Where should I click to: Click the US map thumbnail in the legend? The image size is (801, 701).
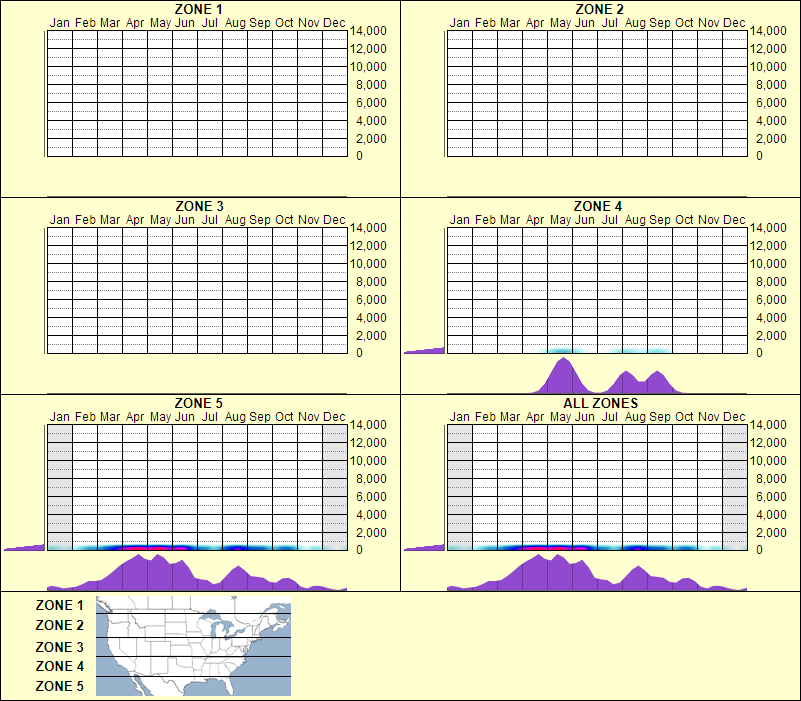[192, 645]
